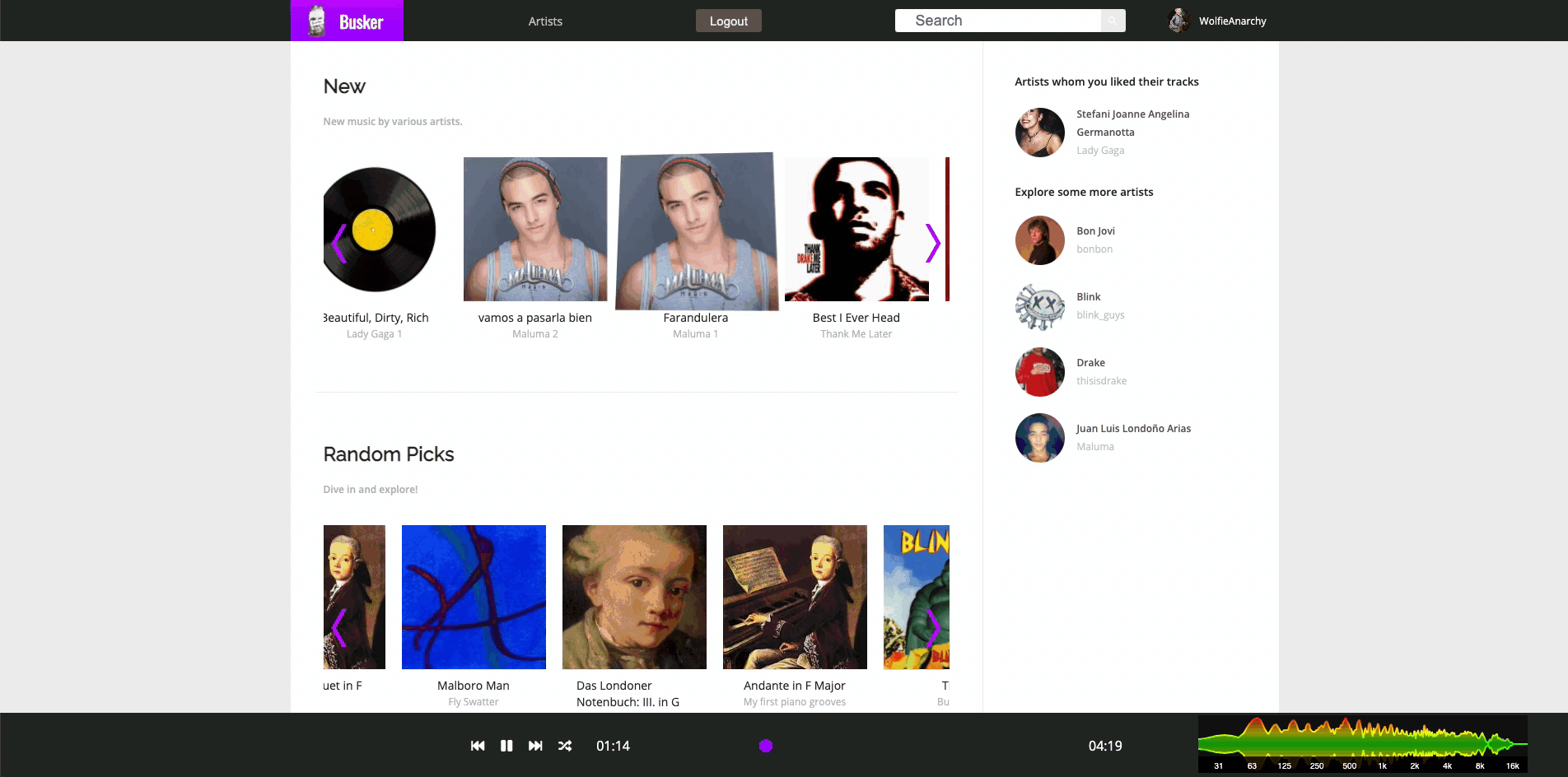Image resolution: width=1568 pixels, height=777 pixels.
Task: Open album Lady Gaga 1
Action: pyautogui.click(x=375, y=334)
